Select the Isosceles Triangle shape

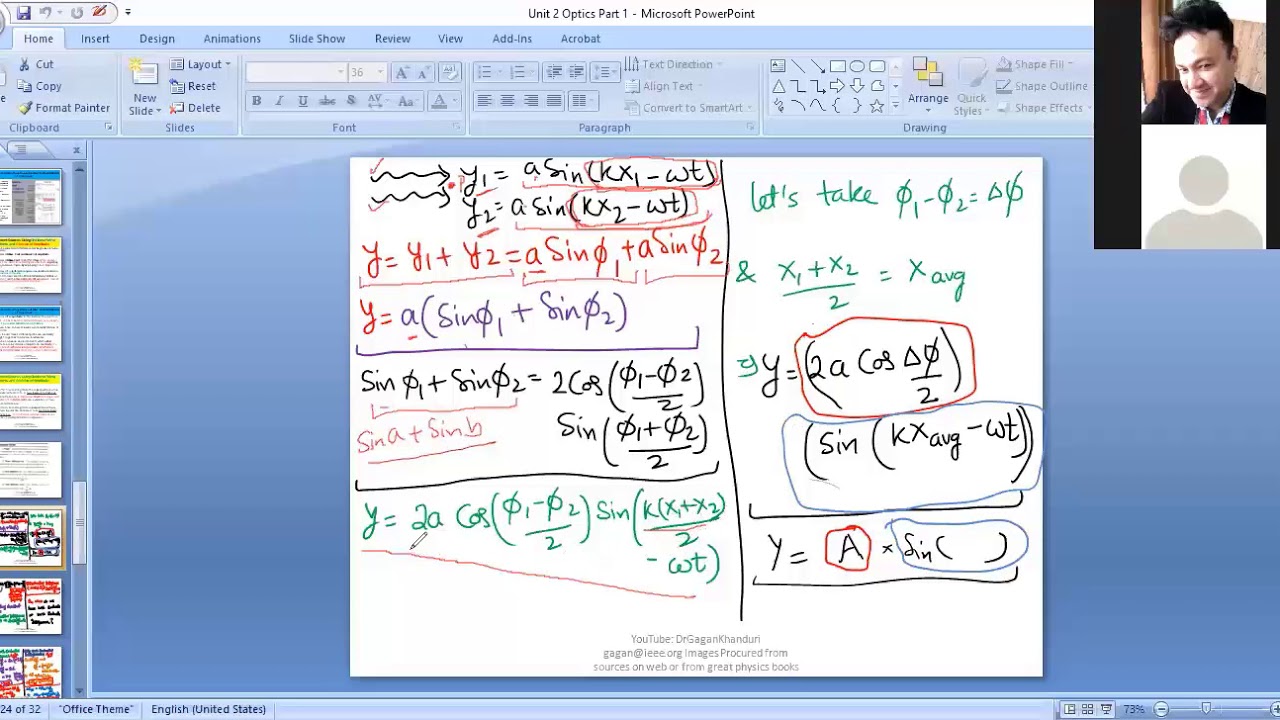(778, 86)
